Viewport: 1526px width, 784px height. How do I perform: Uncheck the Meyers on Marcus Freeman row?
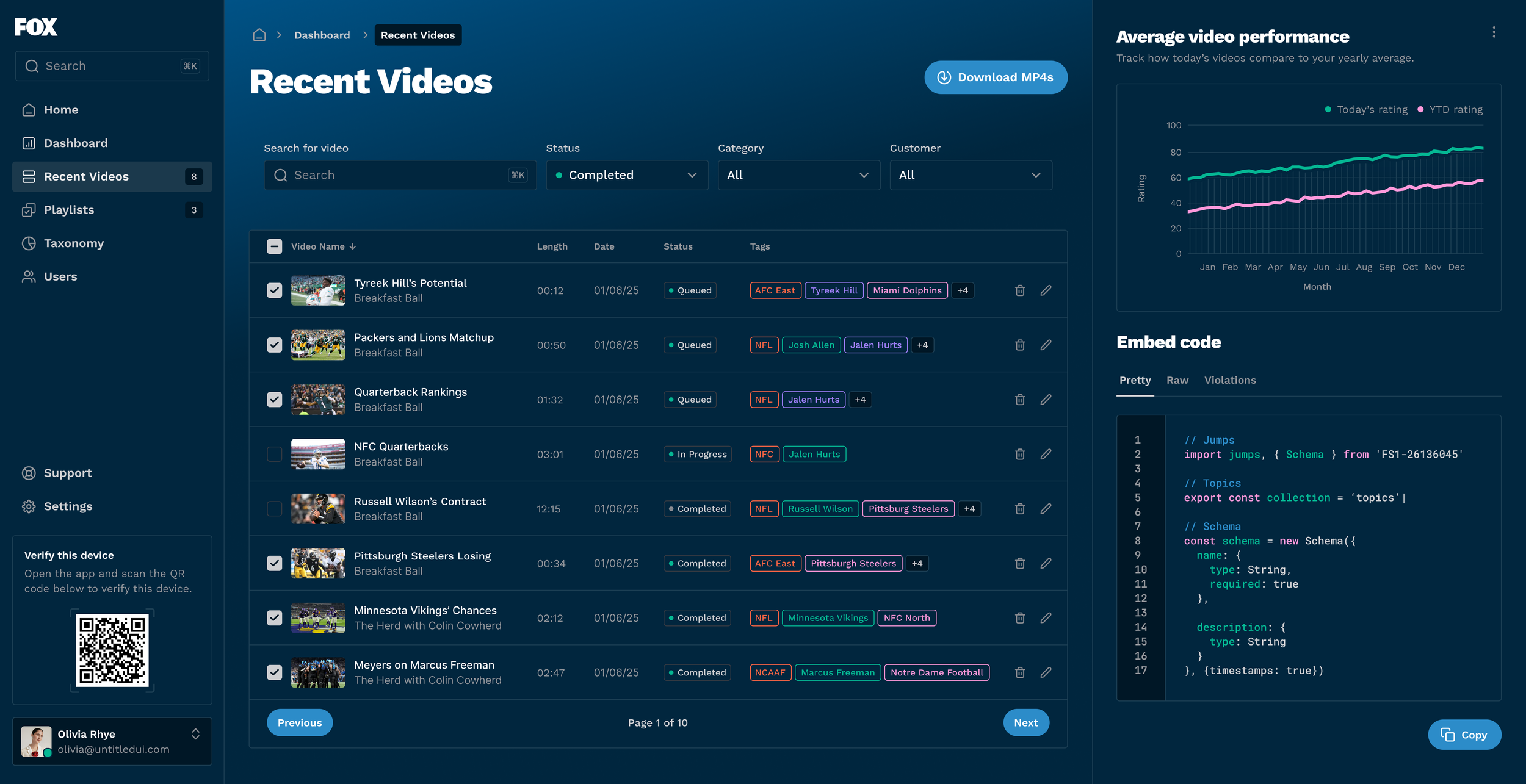pos(275,672)
